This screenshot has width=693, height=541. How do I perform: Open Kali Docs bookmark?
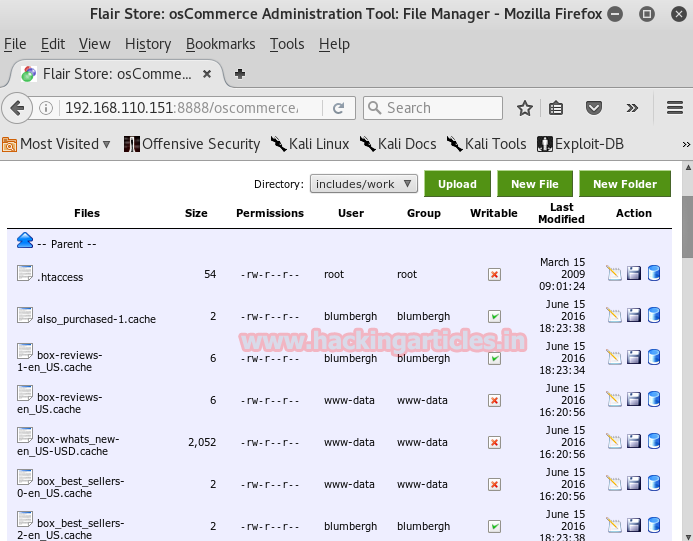[x=398, y=144]
